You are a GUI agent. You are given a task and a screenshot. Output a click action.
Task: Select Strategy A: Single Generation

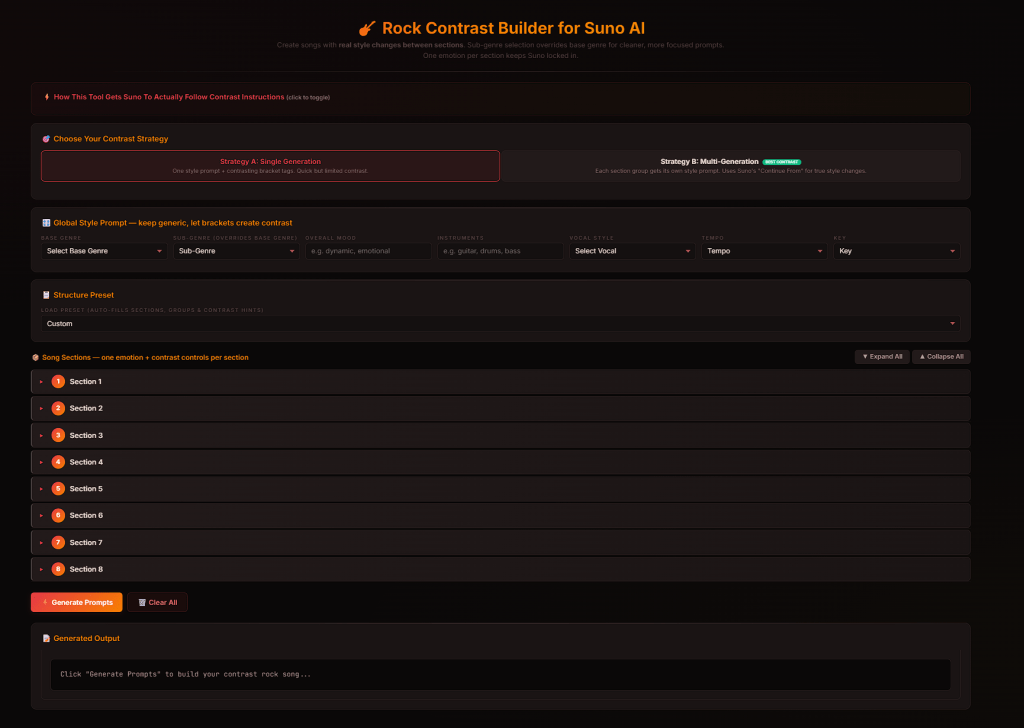click(x=270, y=166)
